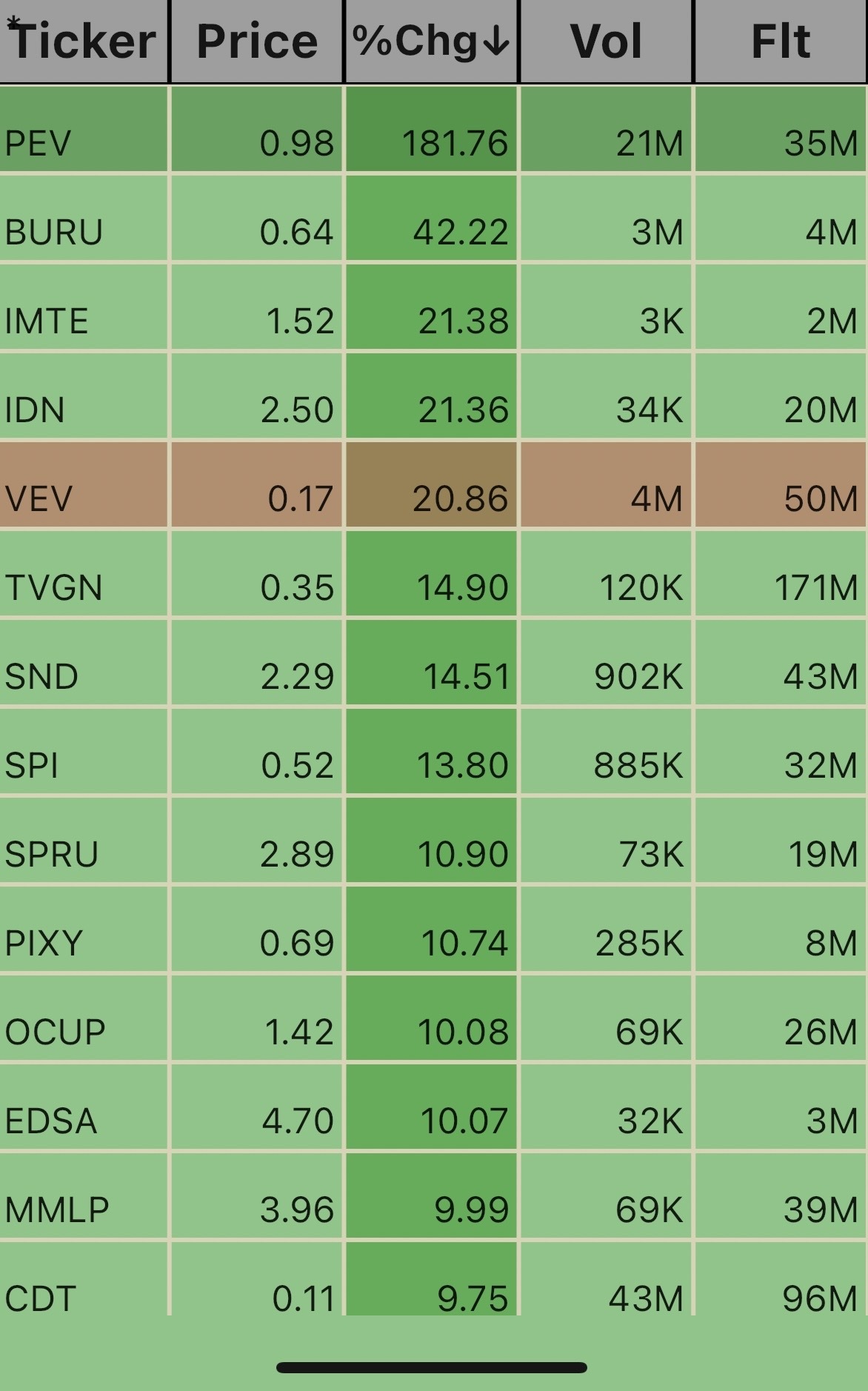Open the BURU ticker

[53, 232]
